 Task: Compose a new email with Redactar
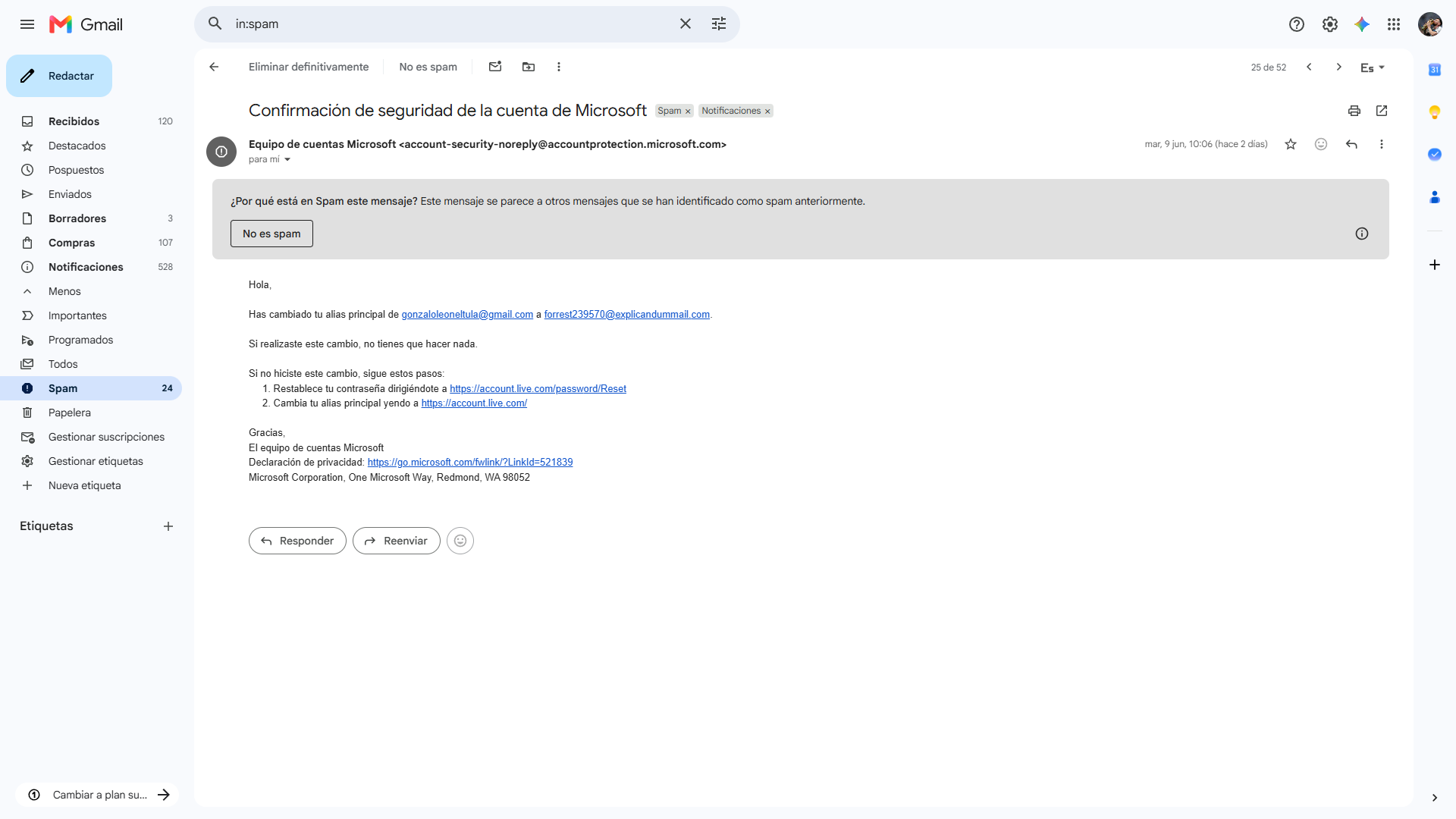(x=59, y=76)
